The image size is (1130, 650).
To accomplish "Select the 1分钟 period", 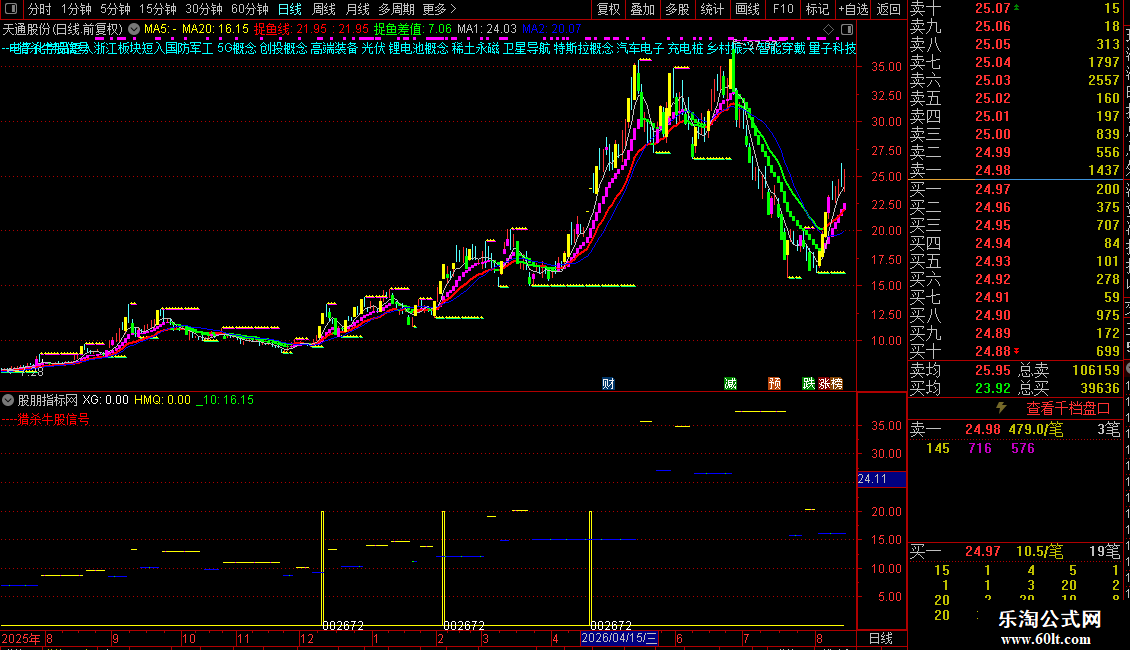I will coord(76,9).
